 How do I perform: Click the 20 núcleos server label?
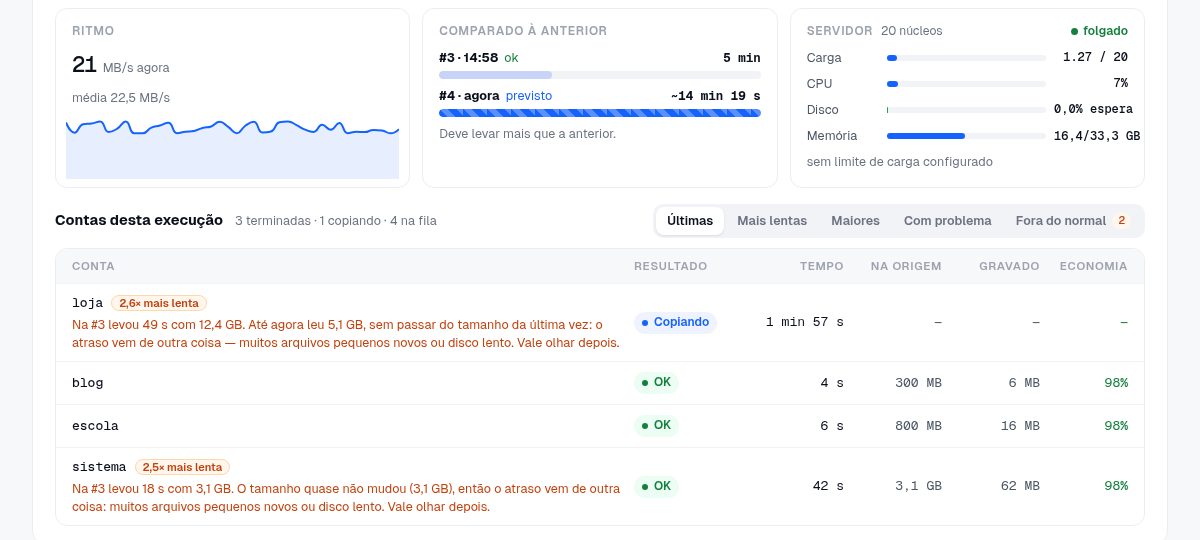[x=912, y=31]
